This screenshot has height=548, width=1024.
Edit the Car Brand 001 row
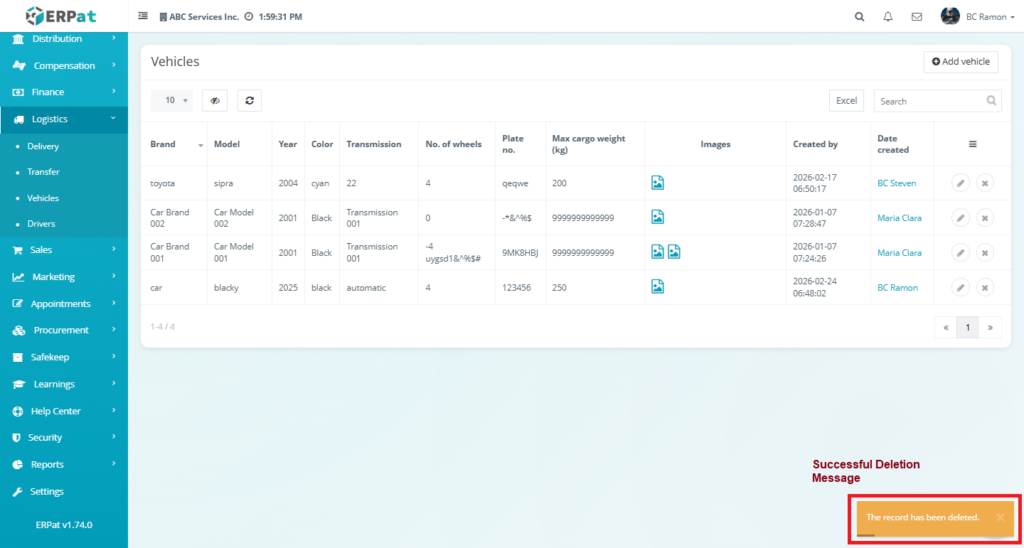tap(959, 253)
